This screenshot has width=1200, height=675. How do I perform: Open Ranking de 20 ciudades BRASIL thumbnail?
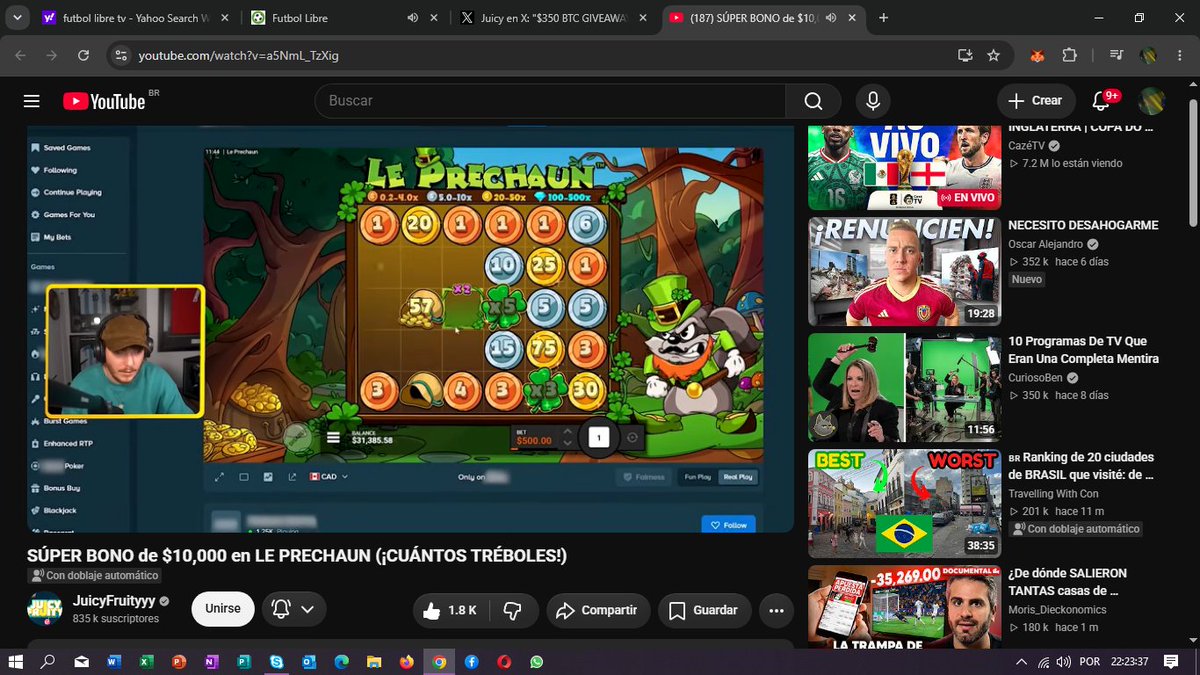click(904, 503)
